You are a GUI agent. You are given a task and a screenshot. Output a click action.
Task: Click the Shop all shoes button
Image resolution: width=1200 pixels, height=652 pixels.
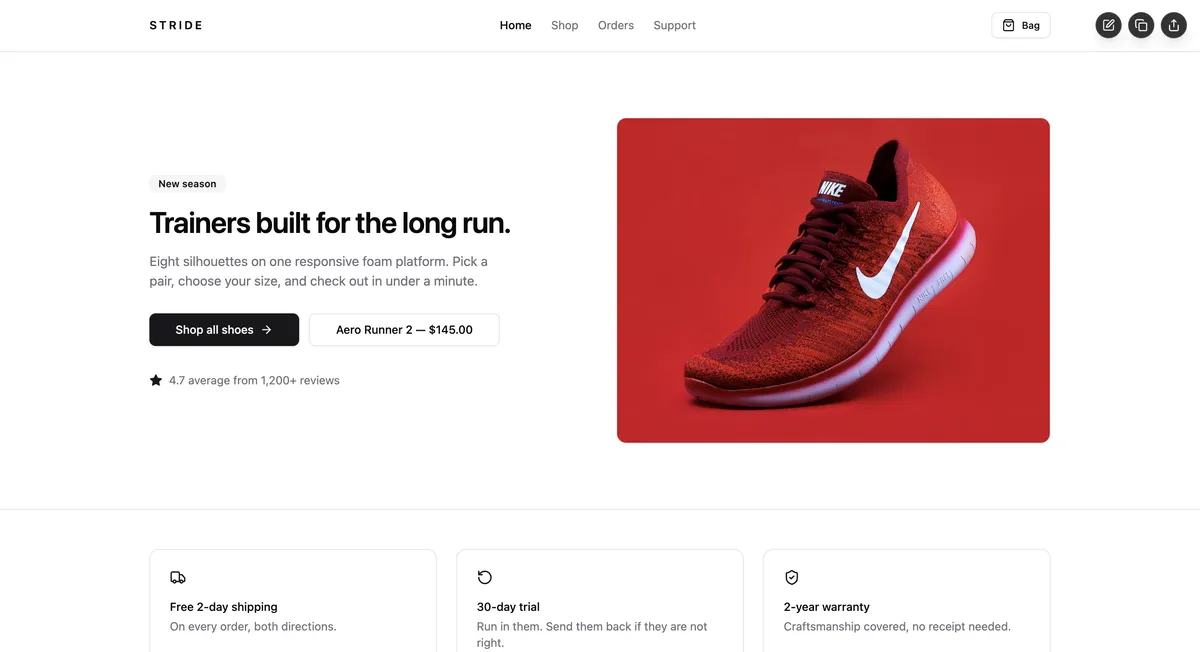point(224,330)
